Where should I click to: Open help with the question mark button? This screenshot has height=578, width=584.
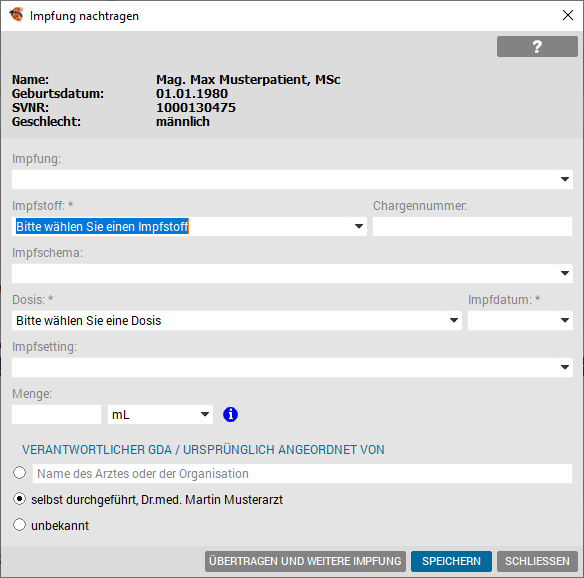(537, 47)
